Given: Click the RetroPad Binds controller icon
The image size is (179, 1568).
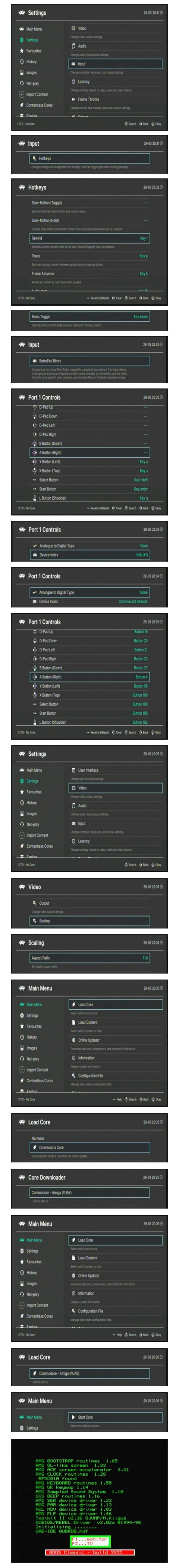Looking at the screenshot, I should (34, 361).
